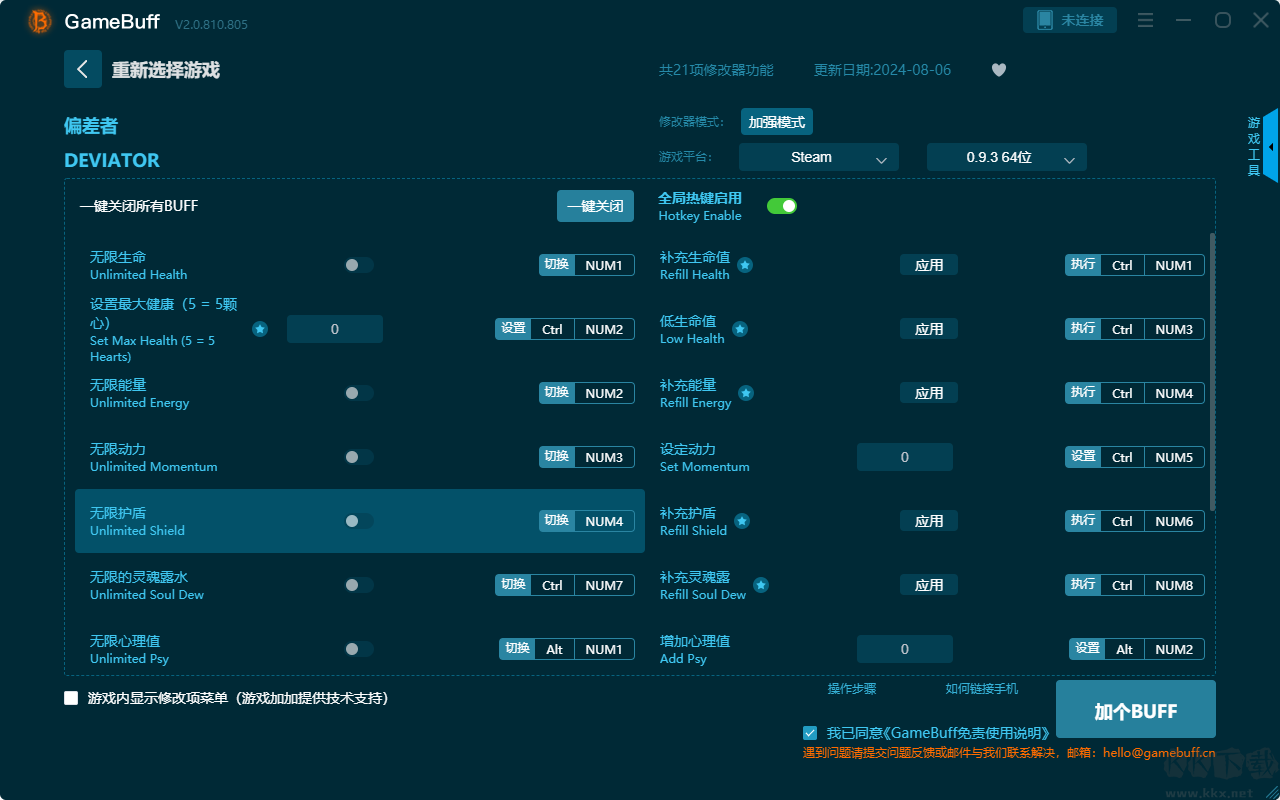Uncheck the GameBuff disclaimer agreement checkbox
The width and height of the screenshot is (1280, 800).
click(x=810, y=733)
